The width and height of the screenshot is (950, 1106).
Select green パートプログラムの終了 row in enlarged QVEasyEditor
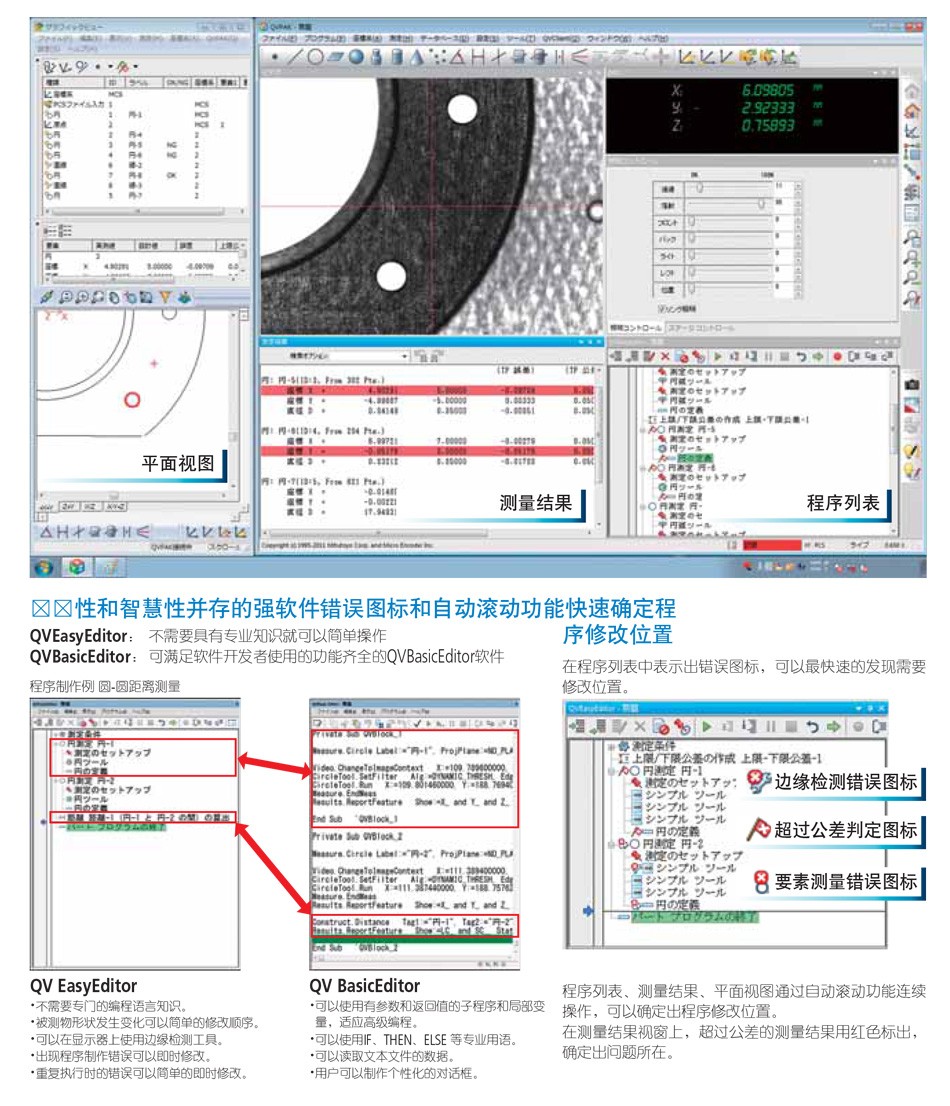pyautogui.click(x=695, y=917)
